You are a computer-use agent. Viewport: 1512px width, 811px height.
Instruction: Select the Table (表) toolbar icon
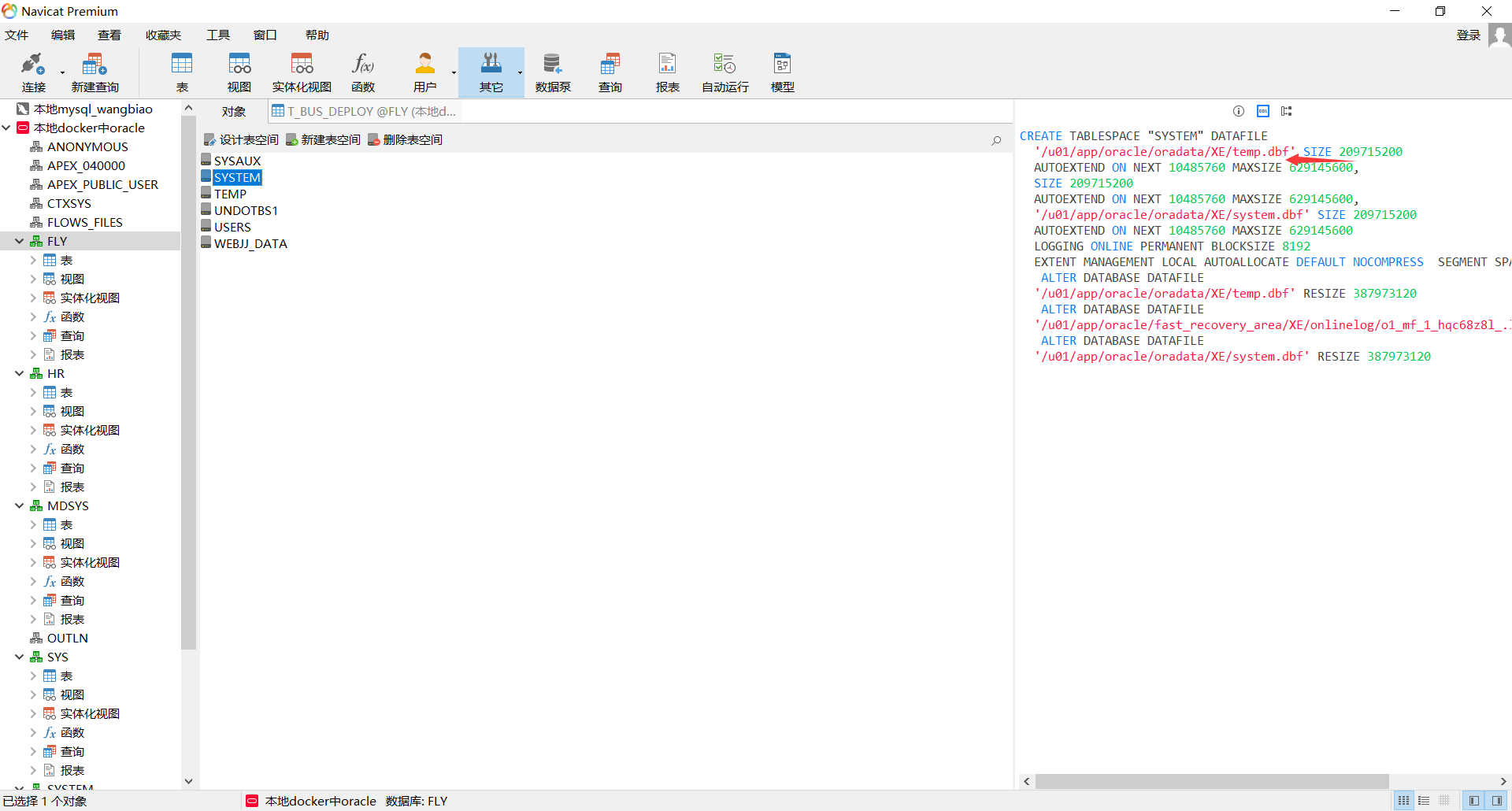pos(182,72)
